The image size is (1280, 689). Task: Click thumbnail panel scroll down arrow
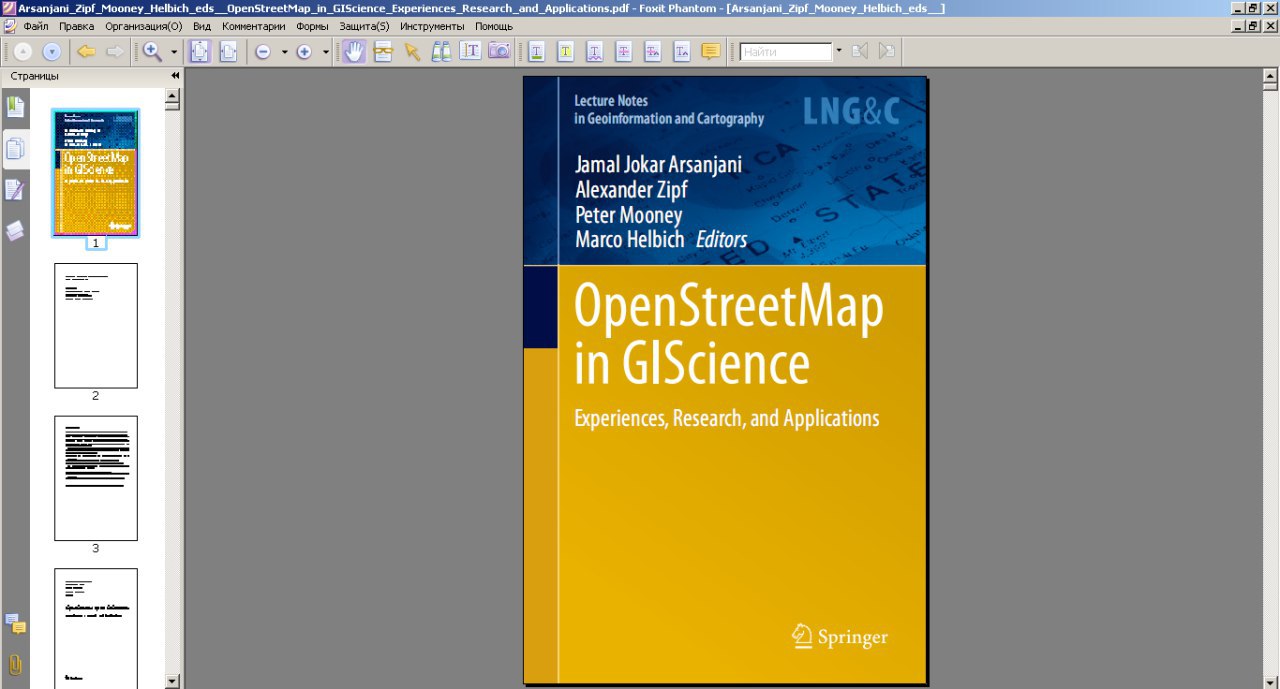coord(172,681)
